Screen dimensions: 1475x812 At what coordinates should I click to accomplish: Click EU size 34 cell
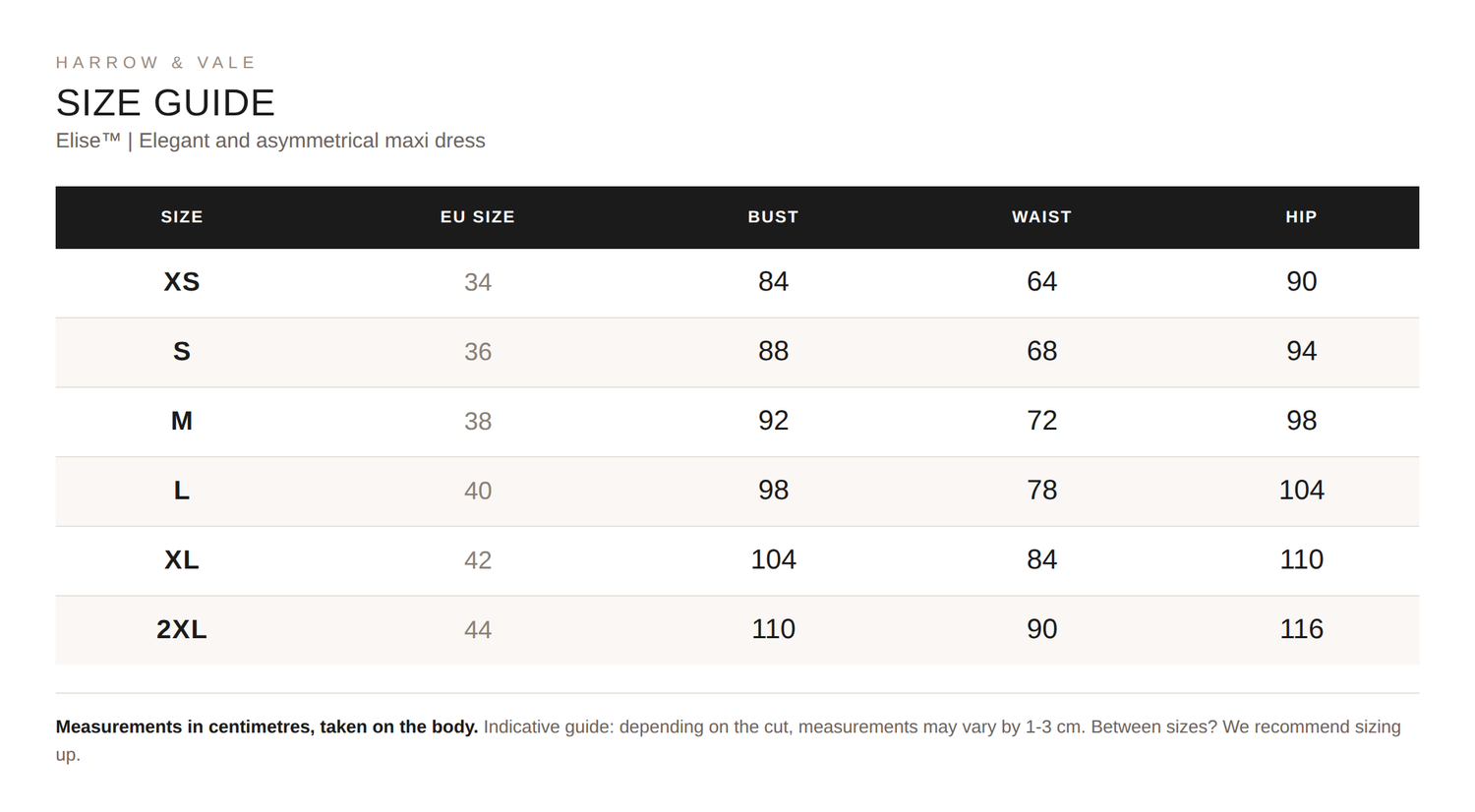click(x=478, y=282)
